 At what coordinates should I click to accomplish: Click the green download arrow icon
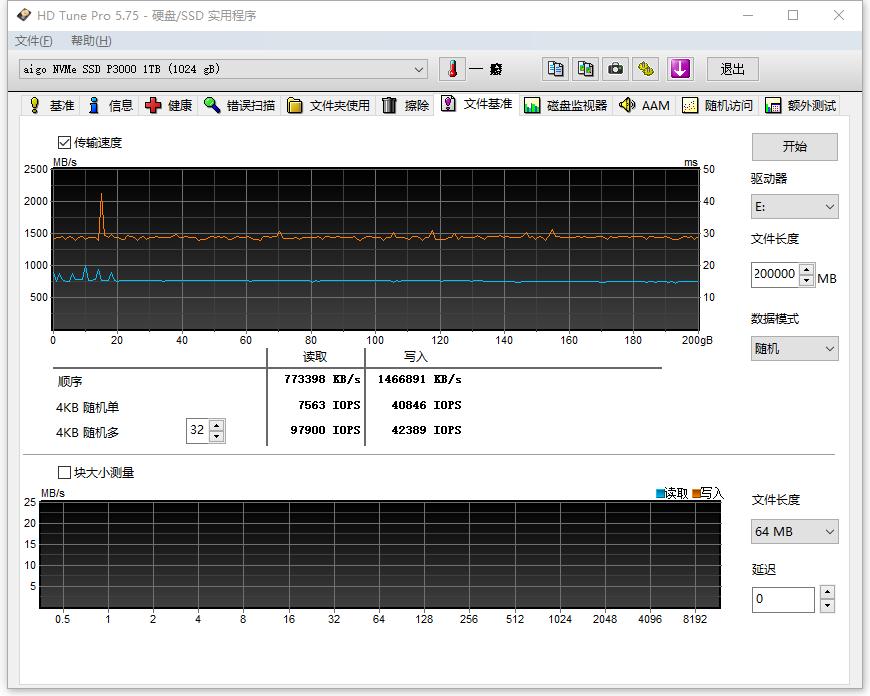coord(680,68)
